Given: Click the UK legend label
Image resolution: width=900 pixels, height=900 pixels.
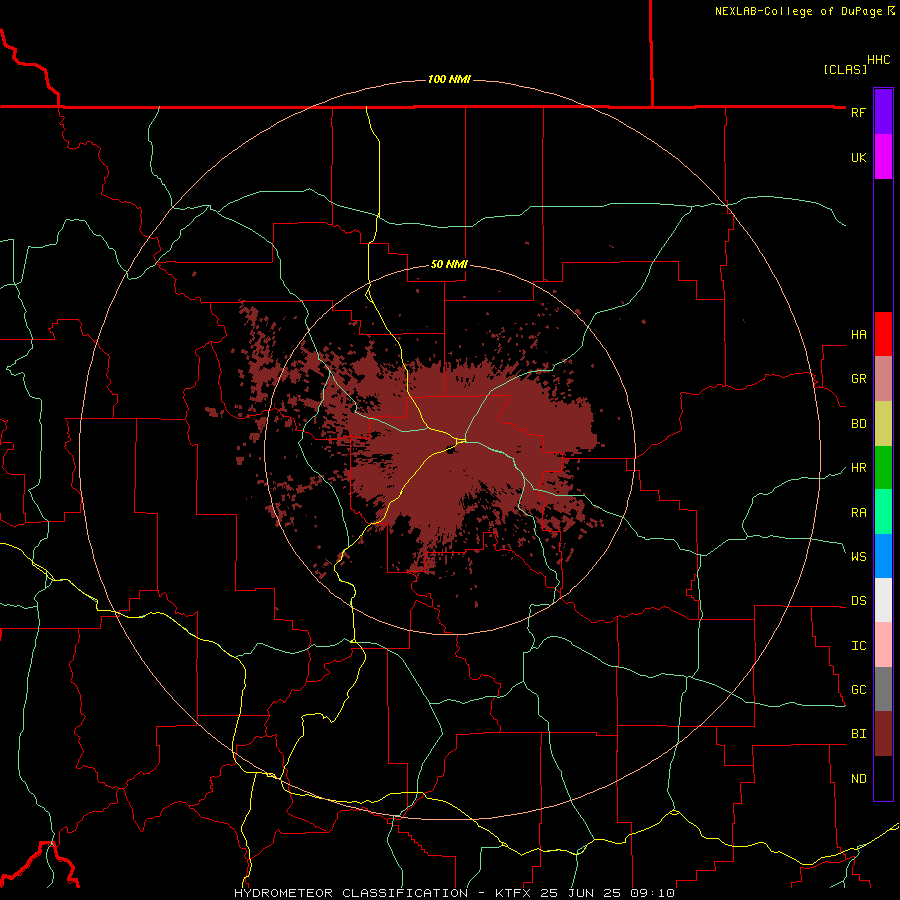Looking at the screenshot, I should click(859, 157).
